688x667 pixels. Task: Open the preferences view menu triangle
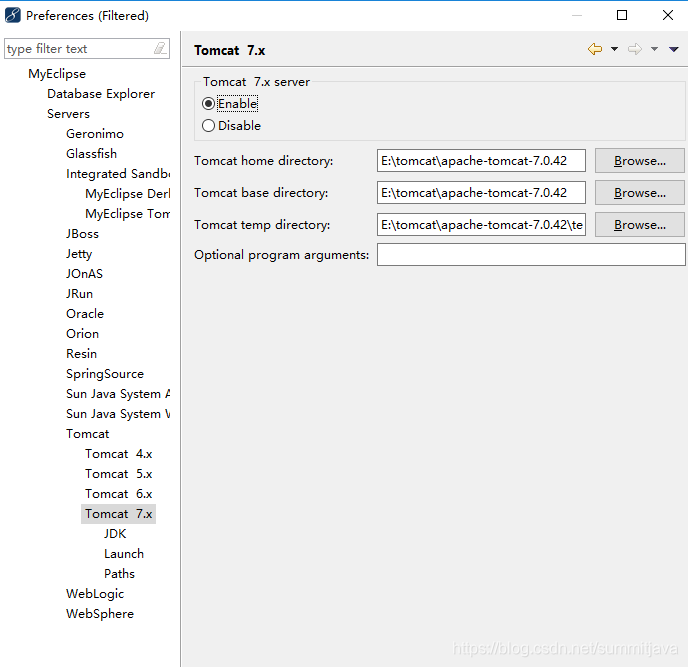pyautogui.click(x=674, y=49)
